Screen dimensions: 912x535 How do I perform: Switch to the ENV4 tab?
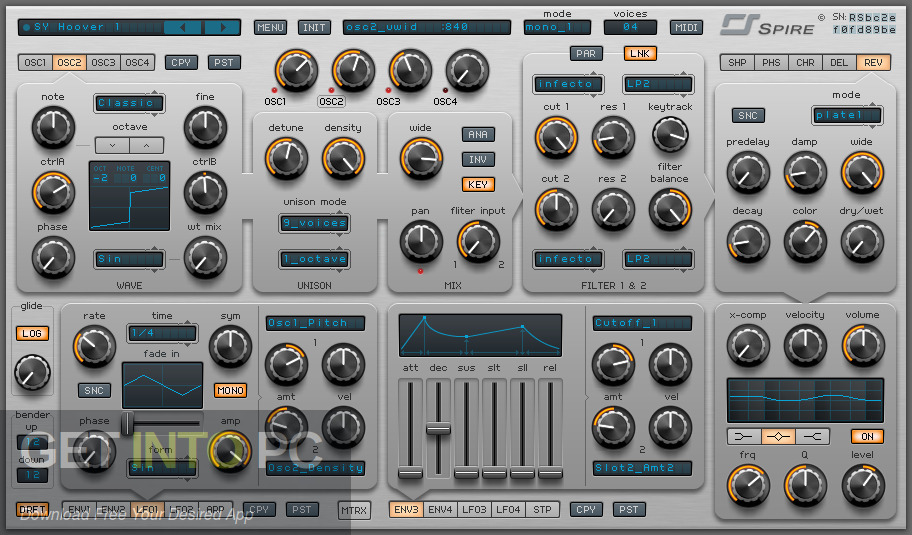tap(440, 509)
